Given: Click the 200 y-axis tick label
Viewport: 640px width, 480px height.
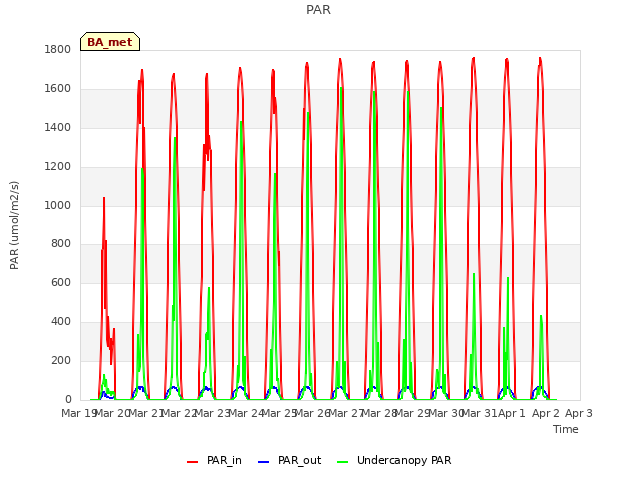Looking at the screenshot, I should coord(61,360).
